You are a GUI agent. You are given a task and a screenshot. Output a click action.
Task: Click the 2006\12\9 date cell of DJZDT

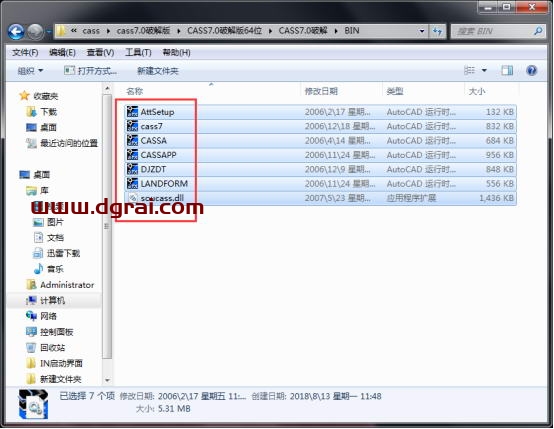point(338,169)
